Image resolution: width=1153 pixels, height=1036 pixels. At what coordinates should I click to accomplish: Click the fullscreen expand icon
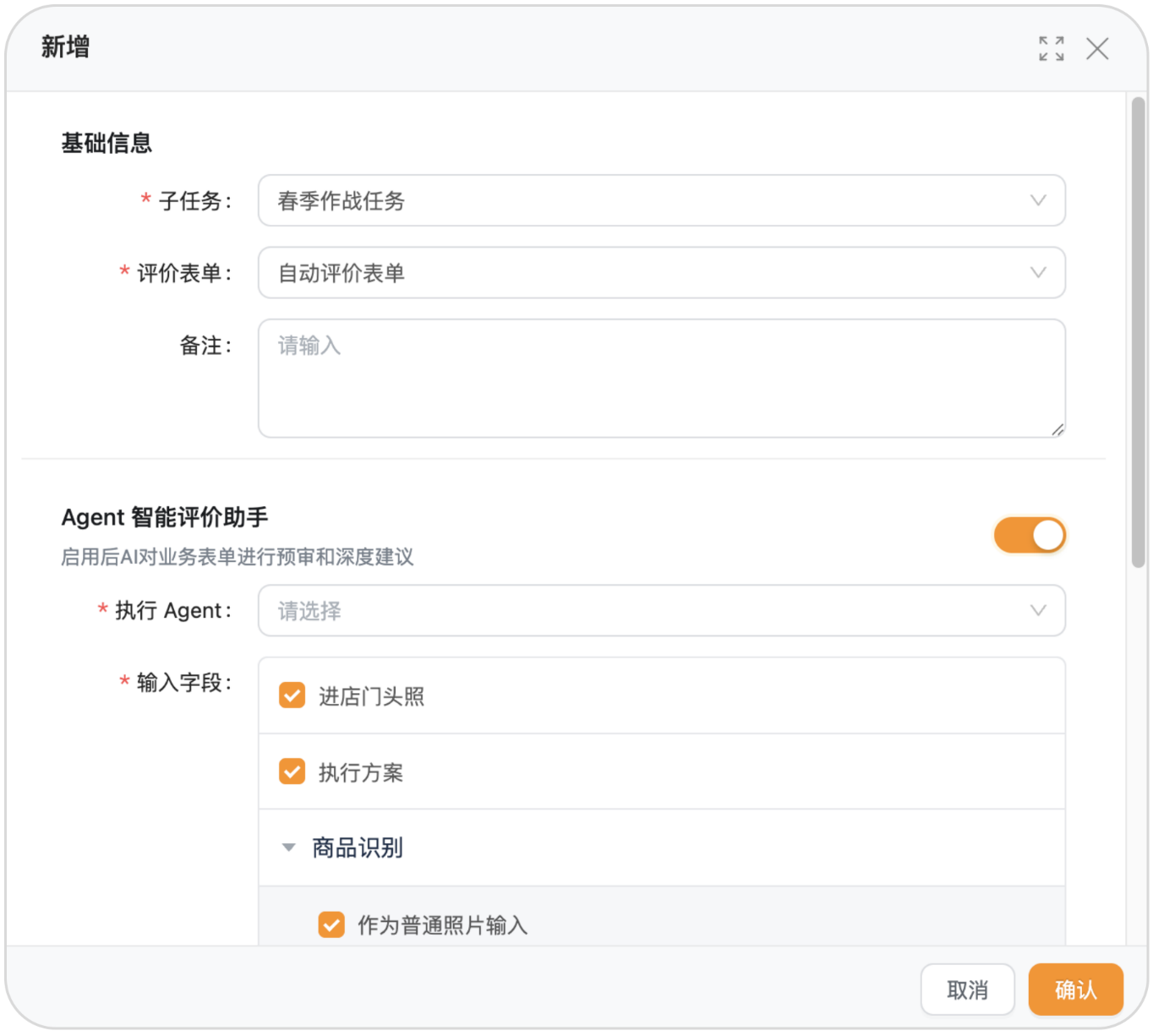pos(1051,49)
